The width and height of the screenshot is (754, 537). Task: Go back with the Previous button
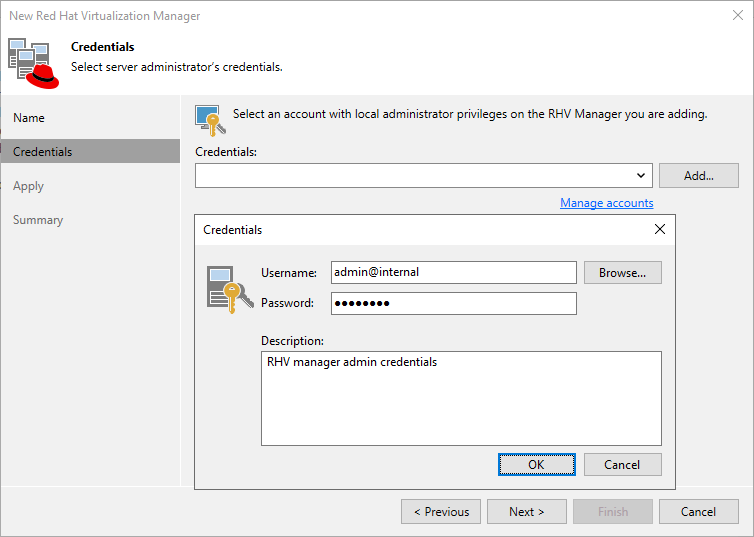pyautogui.click(x=441, y=511)
